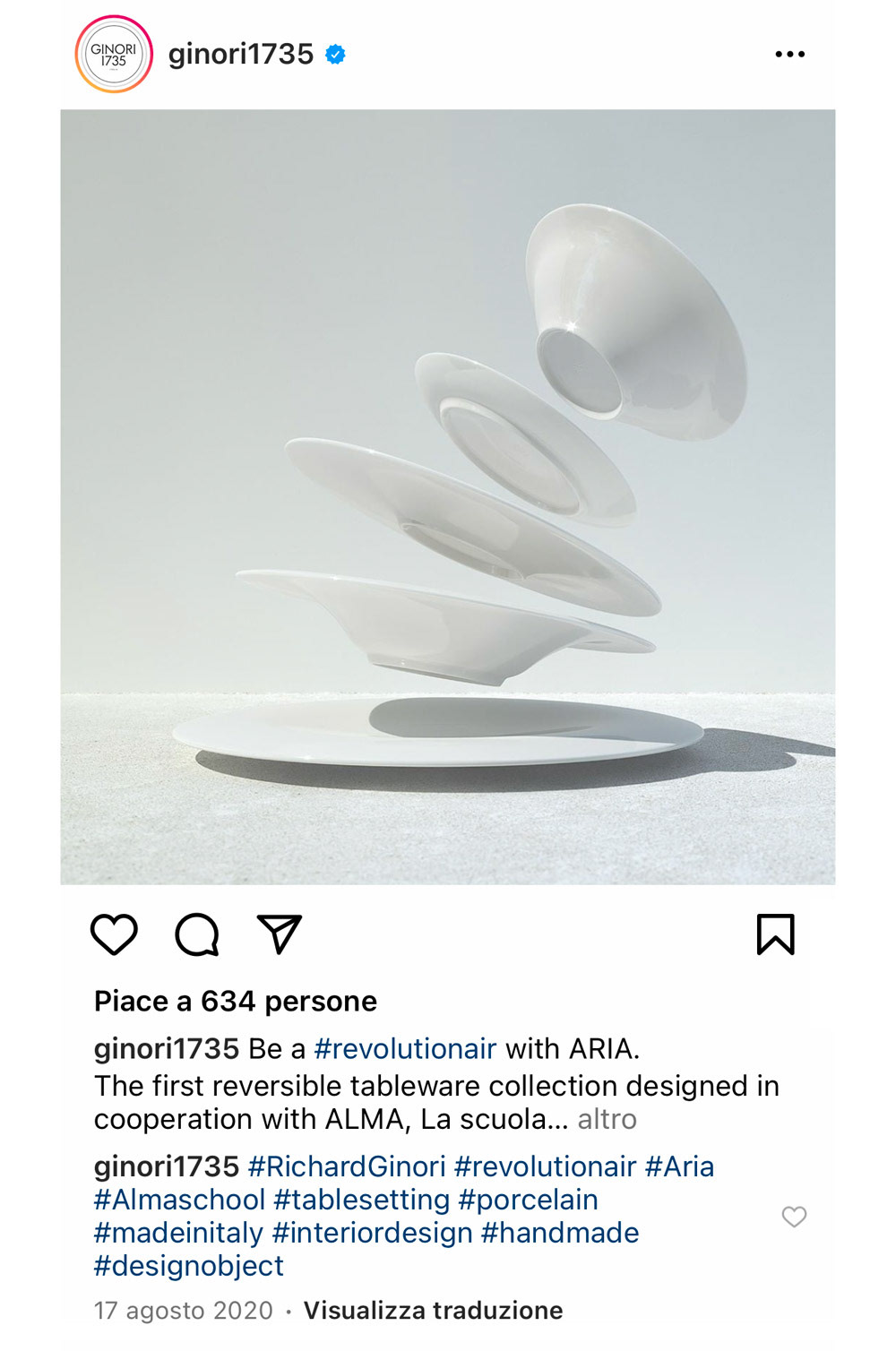Viewport: 896px width, 1351px height.
Task: Open the #RichardGinori hashtag
Action: (347, 1166)
